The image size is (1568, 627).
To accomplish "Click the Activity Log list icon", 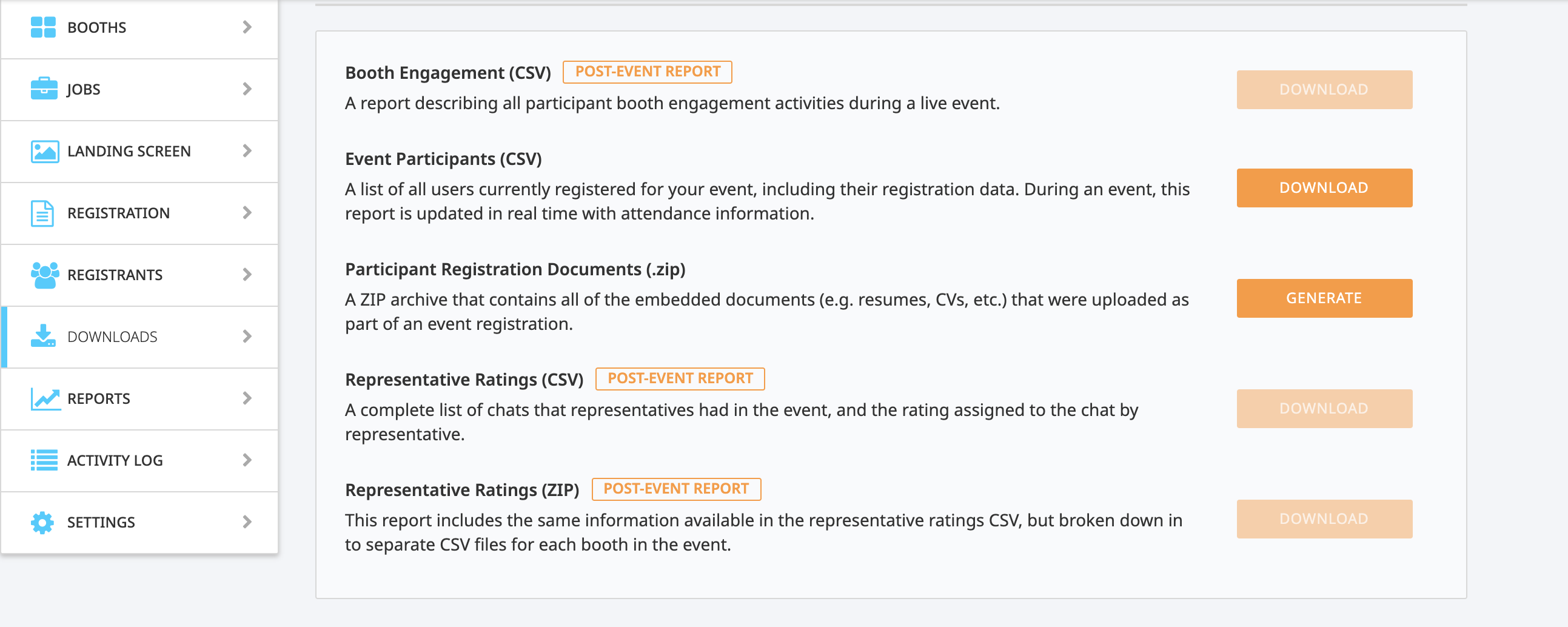I will click(x=44, y=461).
